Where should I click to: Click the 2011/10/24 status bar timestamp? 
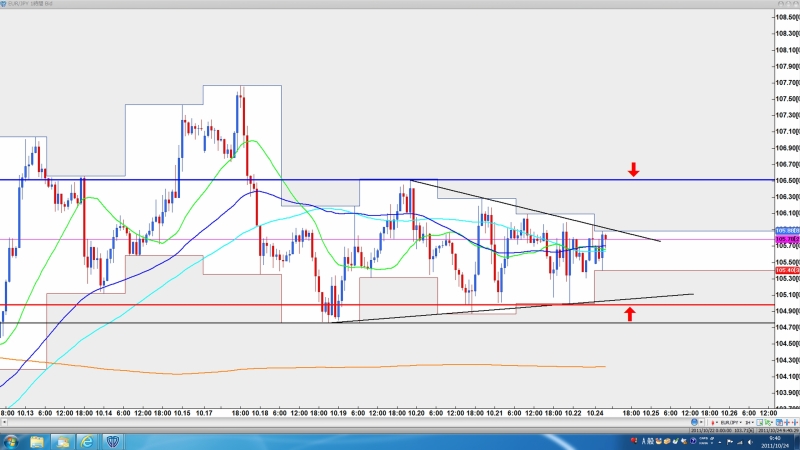pyautogui.click(x=778, y=431)
